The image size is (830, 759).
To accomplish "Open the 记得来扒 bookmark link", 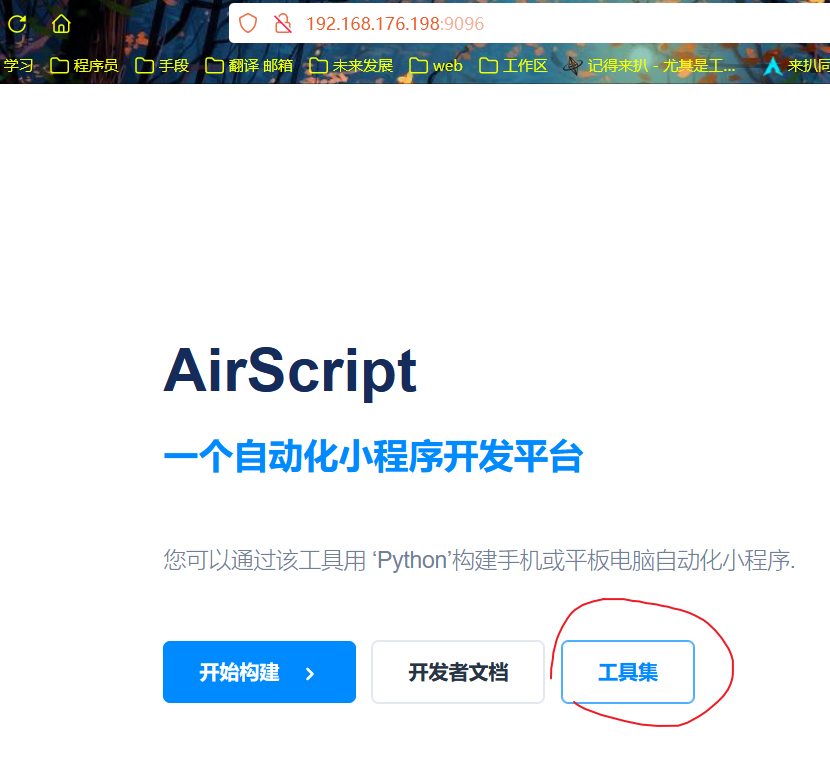I will (x=649, y=66).
